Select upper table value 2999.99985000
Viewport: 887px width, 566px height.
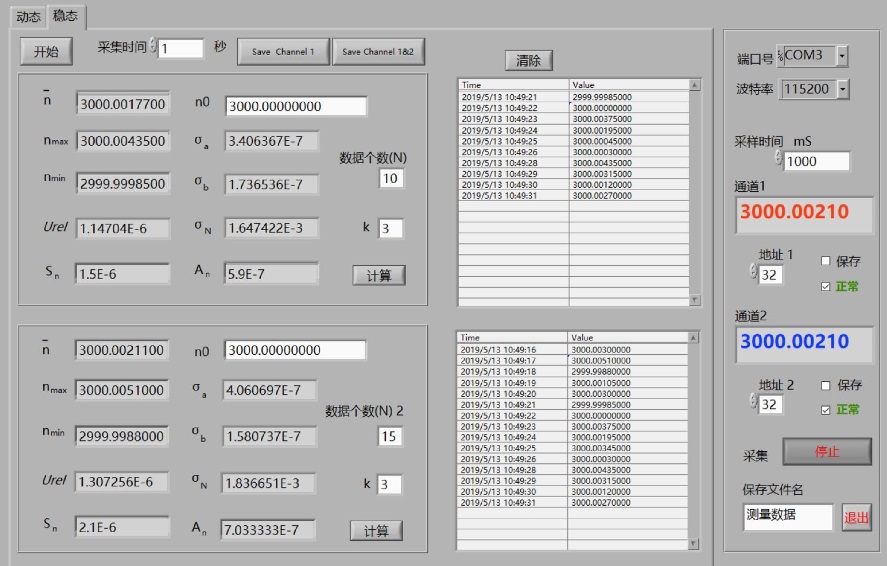[x=629, y=97]
